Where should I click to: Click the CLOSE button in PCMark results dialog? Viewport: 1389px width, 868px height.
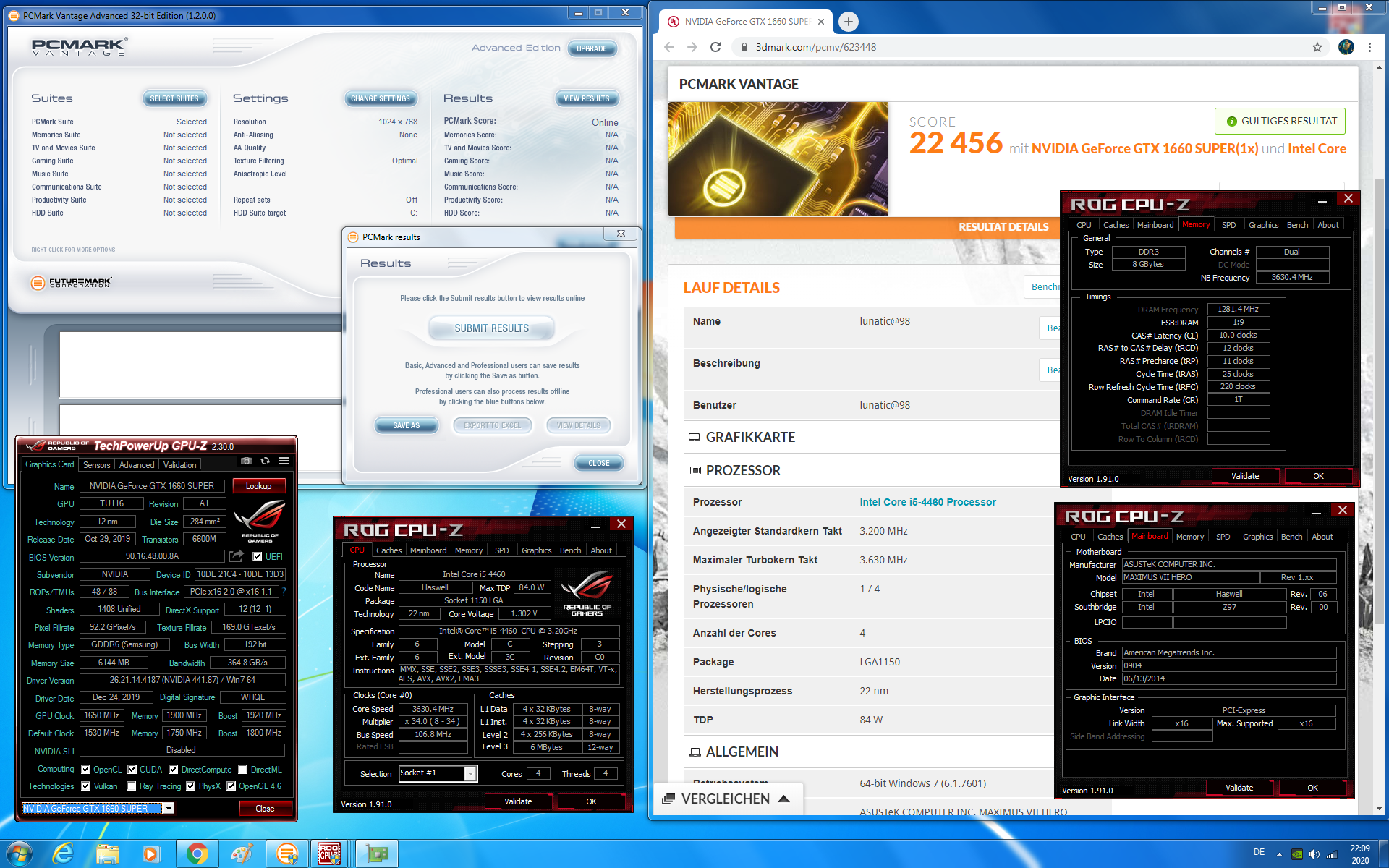tap(599, 463)
